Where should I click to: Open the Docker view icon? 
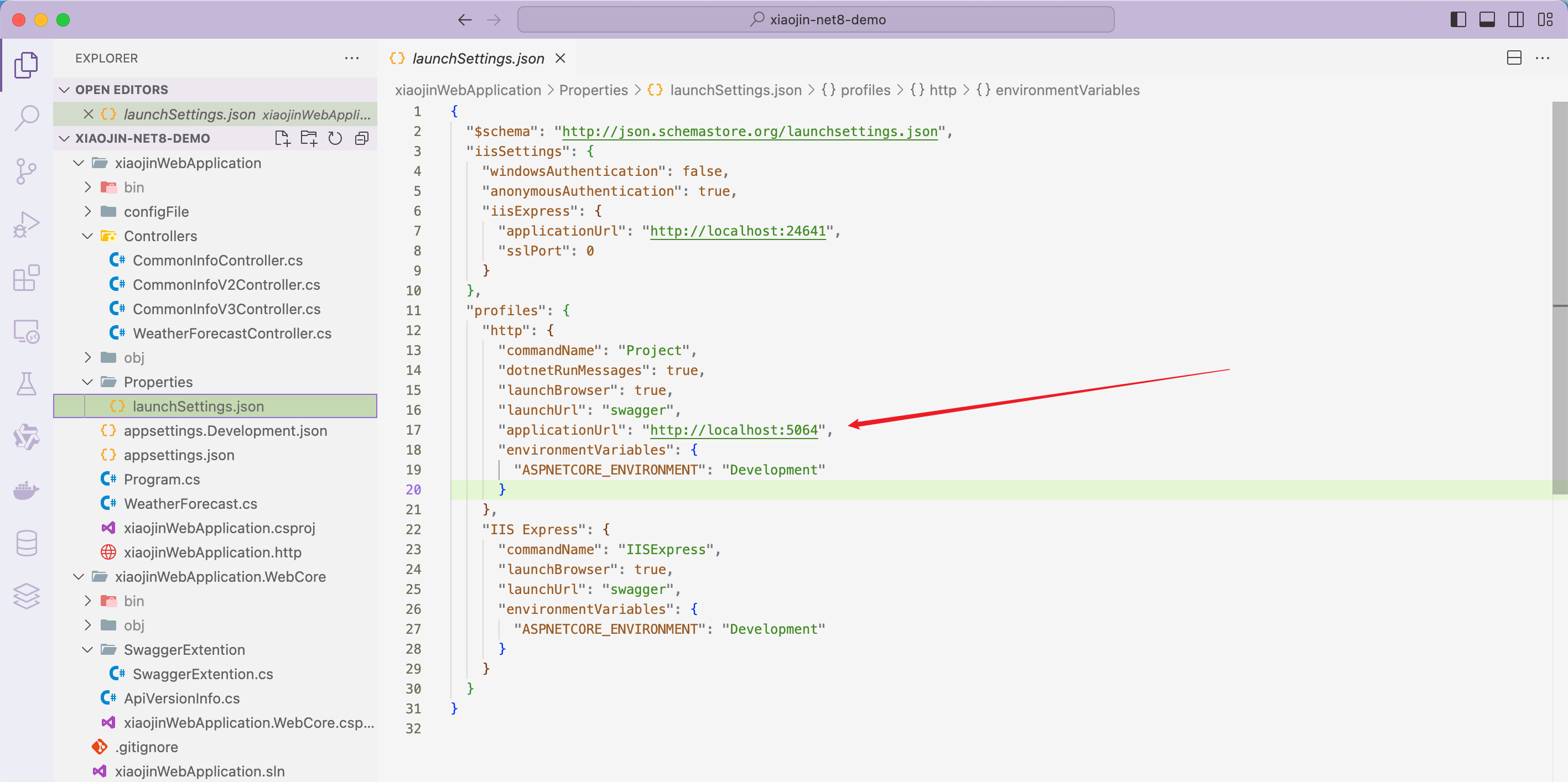coord(26,490)
